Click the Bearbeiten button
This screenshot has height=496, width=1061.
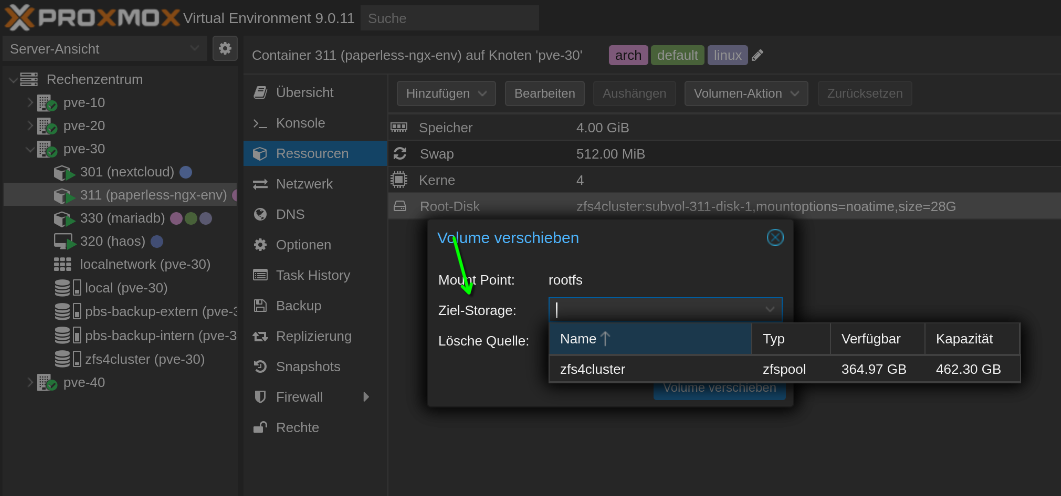pyautogui.click(x=545, y=93)
